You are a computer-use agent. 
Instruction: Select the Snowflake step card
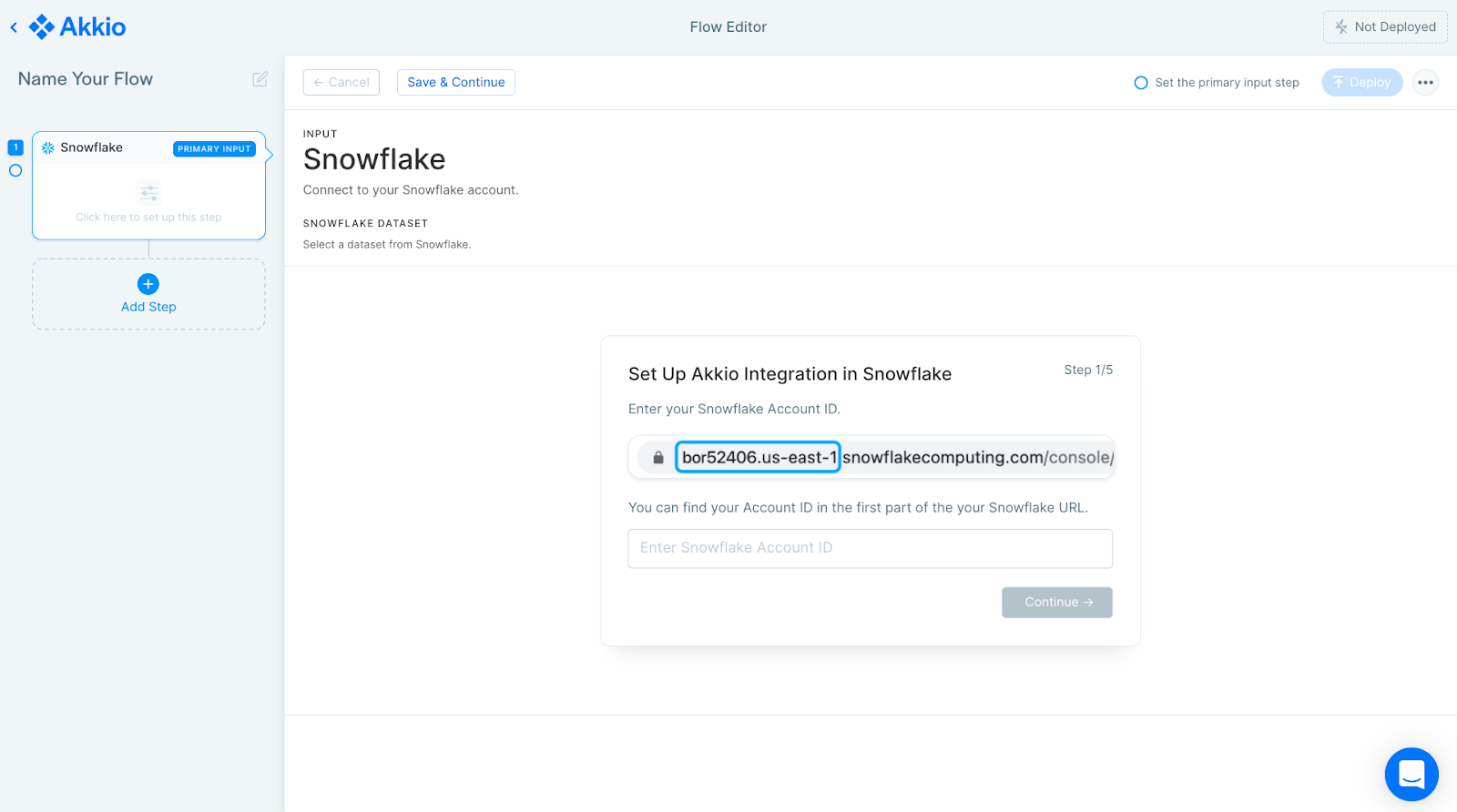tap(148, 186)
